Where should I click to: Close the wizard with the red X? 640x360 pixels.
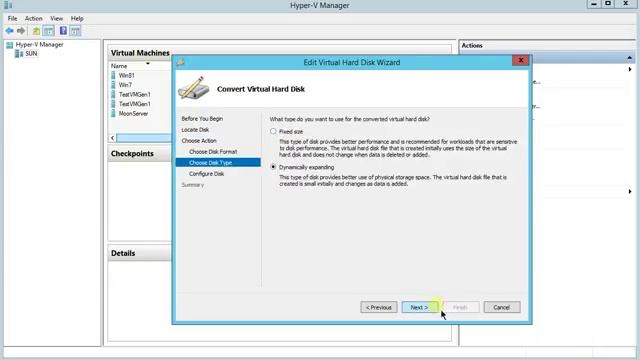tap(520, 60)
